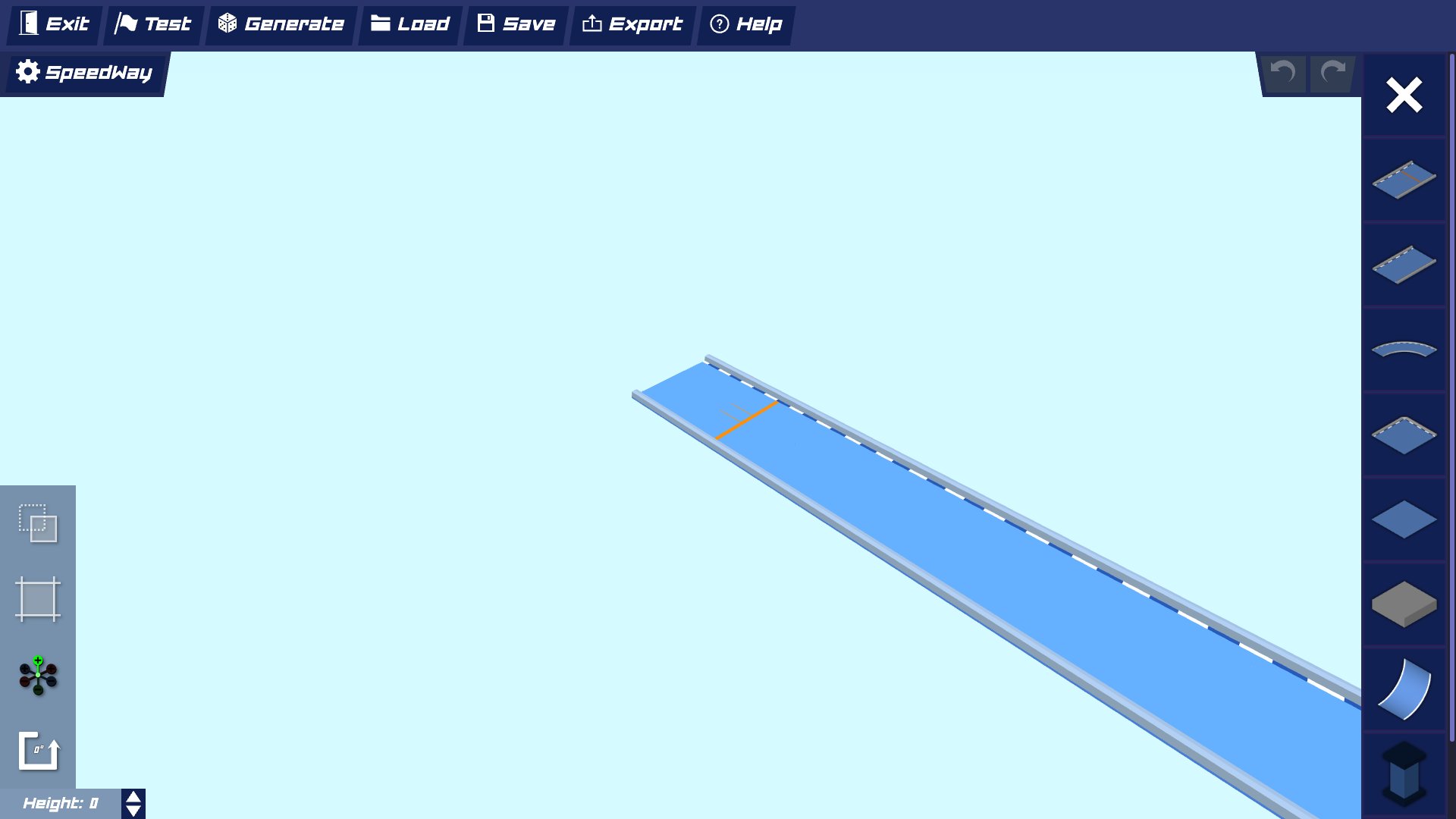Increase height with the up arrow
The width and height of the screenshot is (1456, 819).
(133, 797)
